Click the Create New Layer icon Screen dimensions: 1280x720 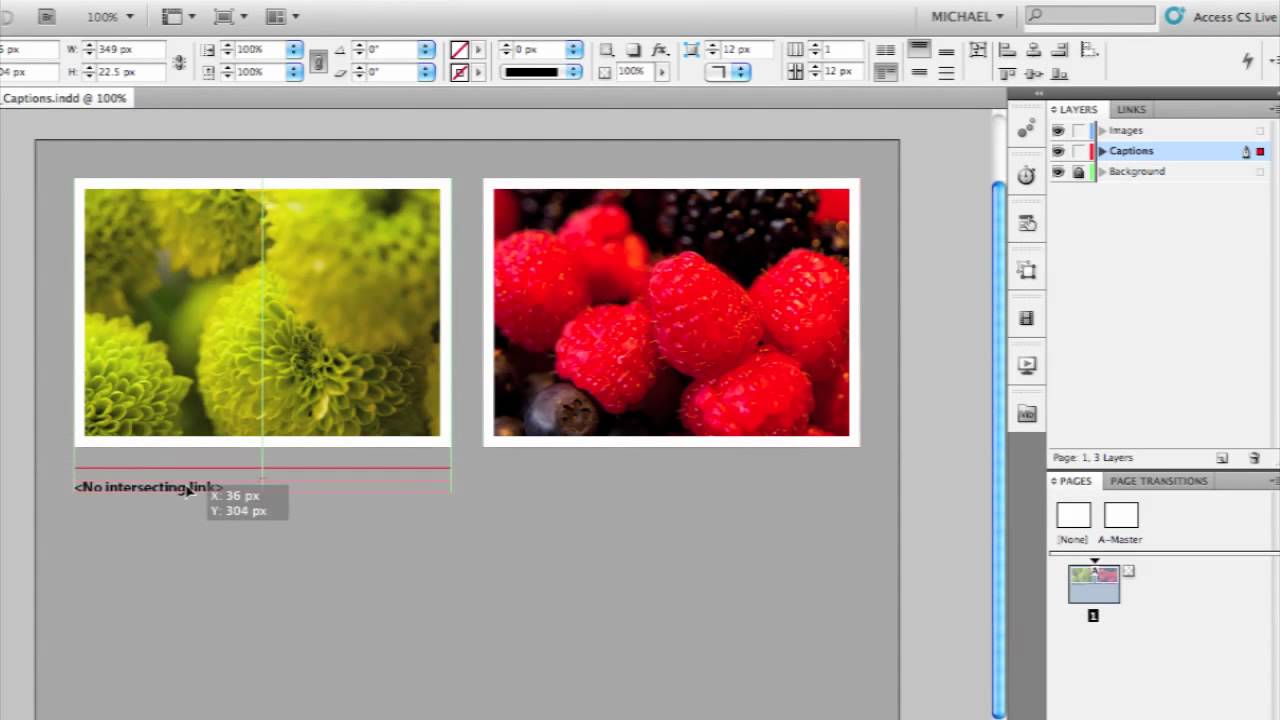coord(1222,458)
